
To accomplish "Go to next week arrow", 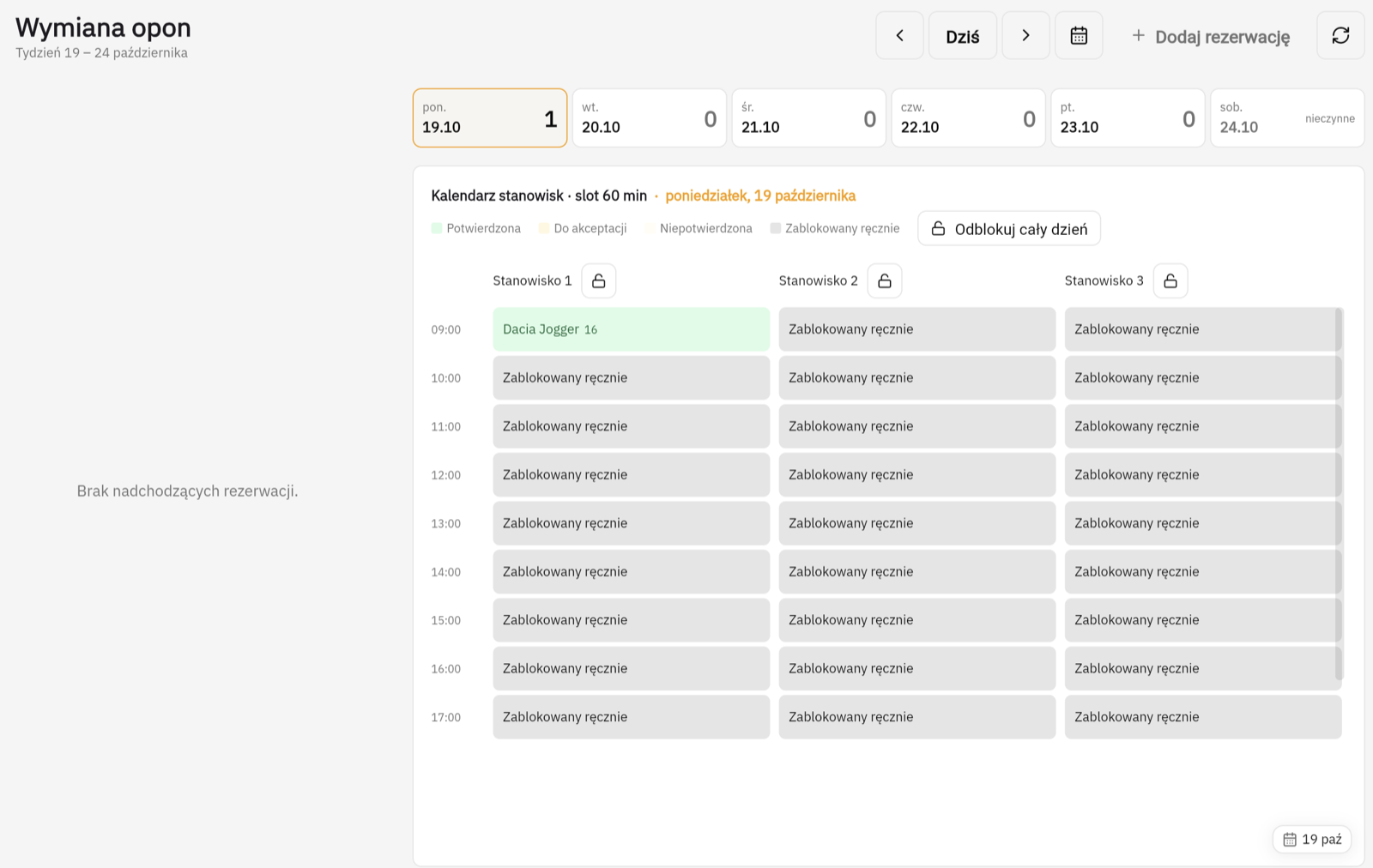I will point(1025,35).
